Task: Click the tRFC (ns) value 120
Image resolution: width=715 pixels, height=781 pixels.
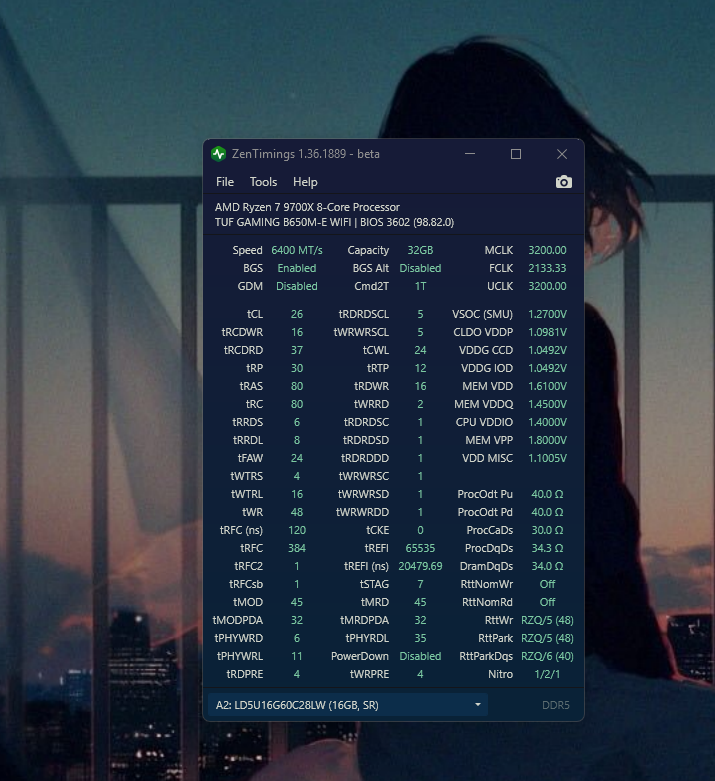Action: (x=296, y=530)
